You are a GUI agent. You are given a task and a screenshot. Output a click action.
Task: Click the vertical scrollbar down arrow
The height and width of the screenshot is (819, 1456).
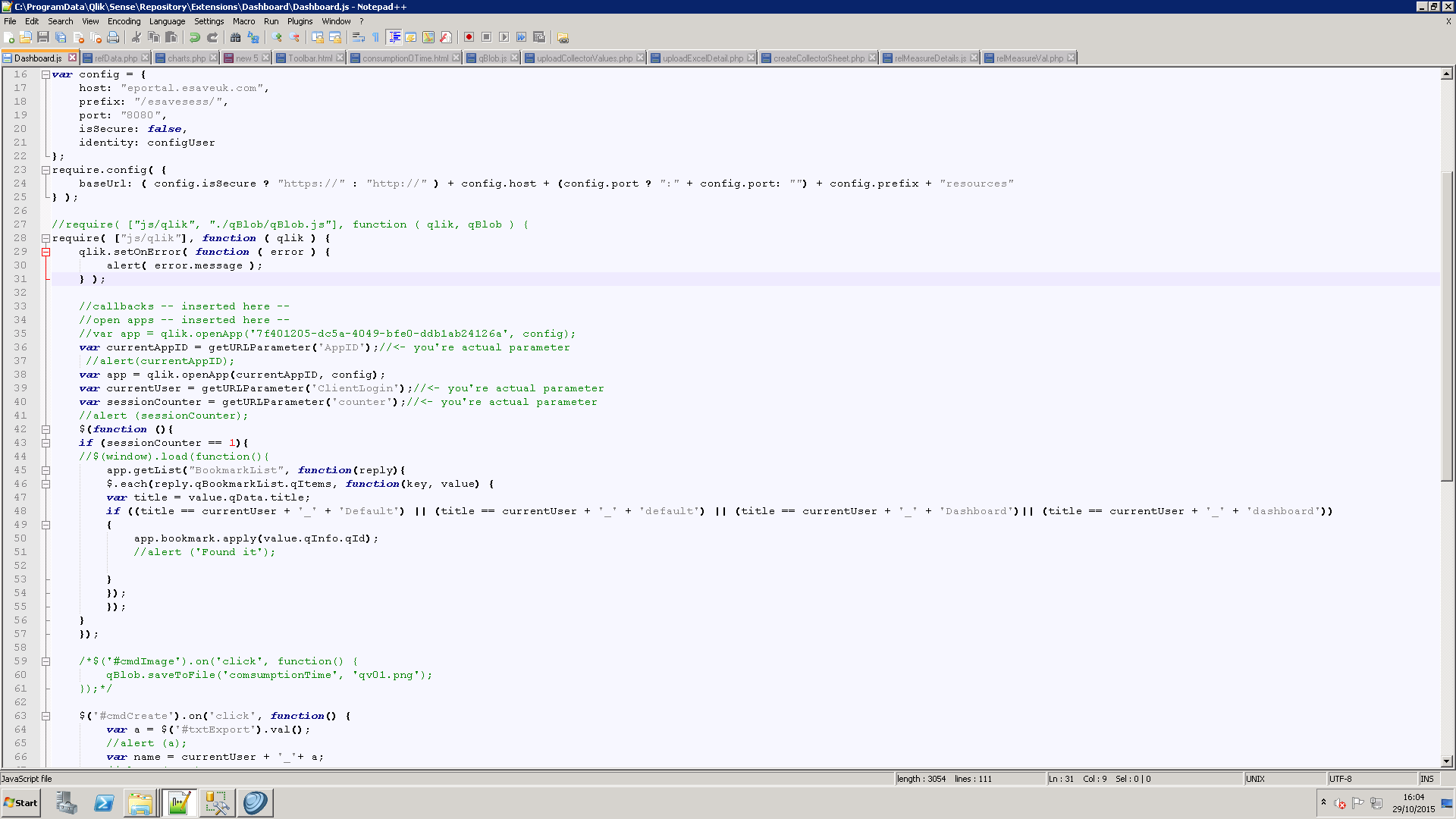point(1447,761)
